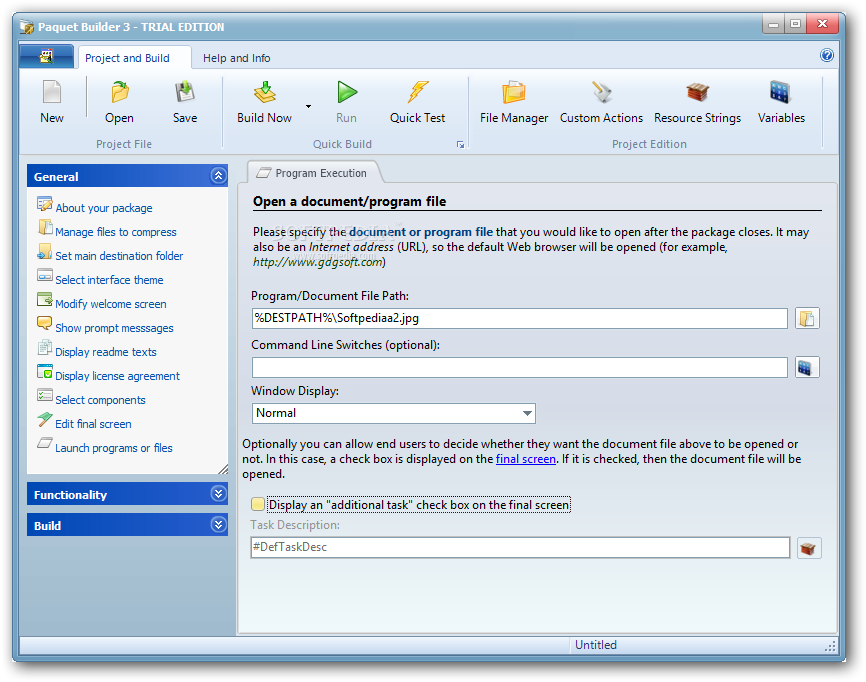
Task: Open Select components page
Action: point(100,400)
